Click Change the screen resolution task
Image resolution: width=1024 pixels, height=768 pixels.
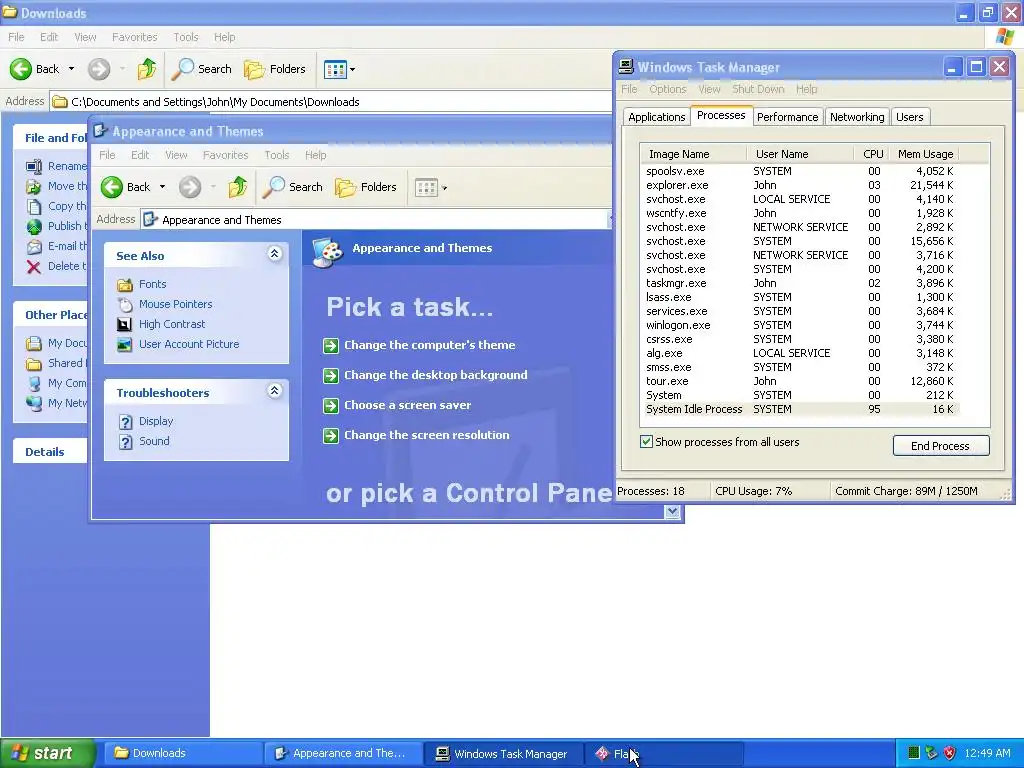(x=426, y=435)
